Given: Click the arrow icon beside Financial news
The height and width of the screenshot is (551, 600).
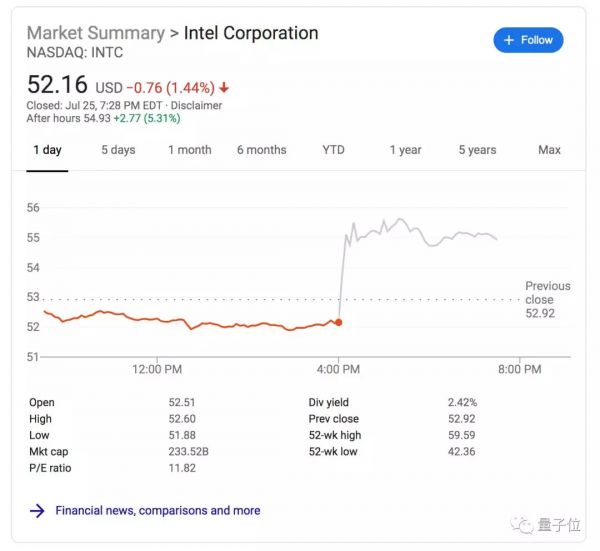Looking at the screenshot, I should pyautogui.click(x=37, y=511).
